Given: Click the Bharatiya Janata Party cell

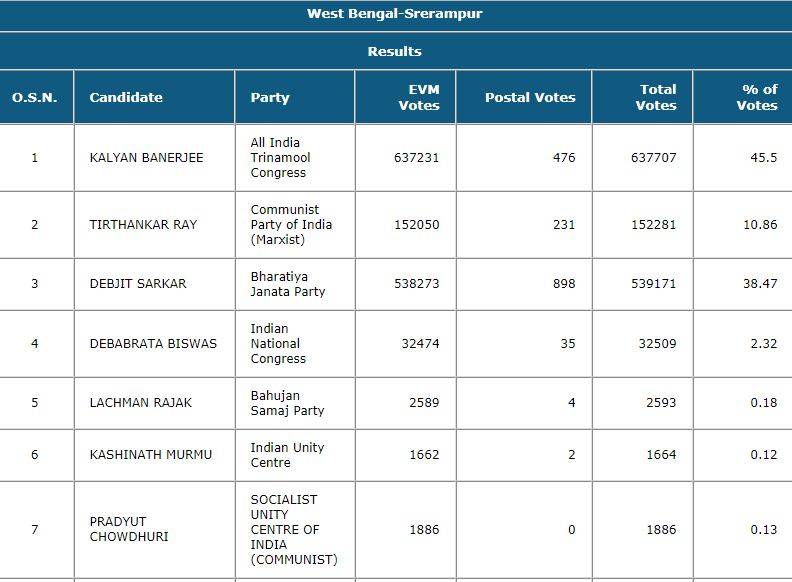Looking at the screenshot, I should (x=288, y=284).
